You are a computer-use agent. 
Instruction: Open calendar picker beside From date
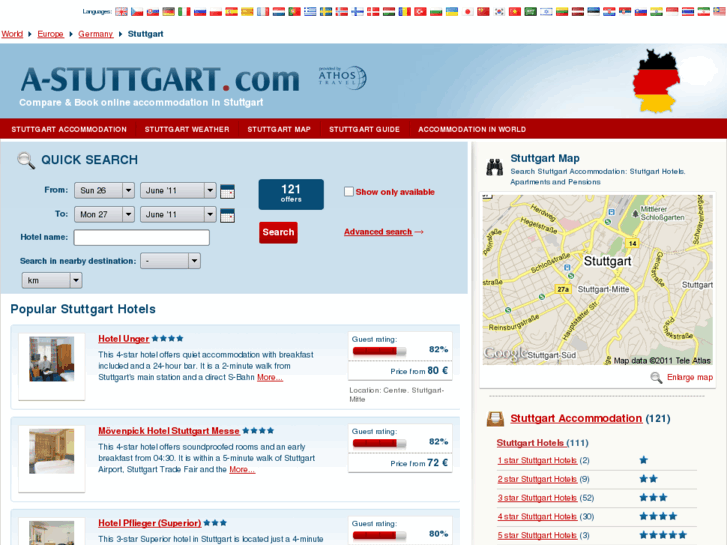coord(227,191)
